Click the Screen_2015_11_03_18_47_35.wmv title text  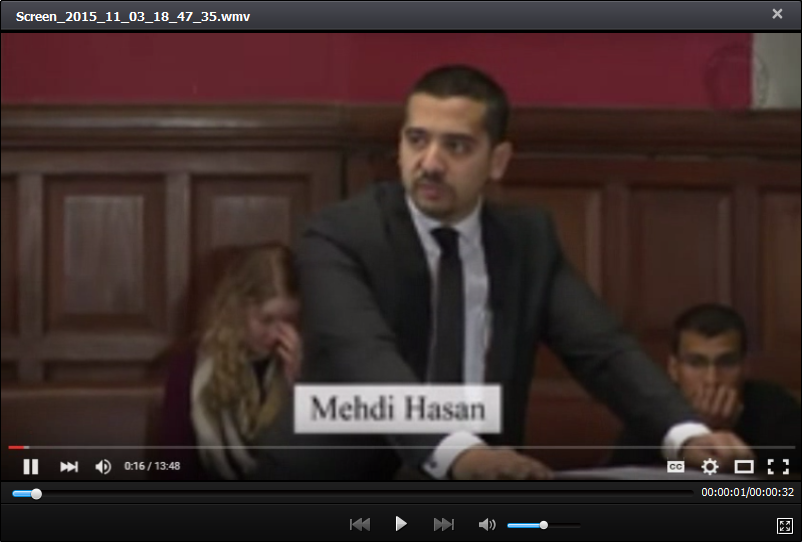coord(133,16)
